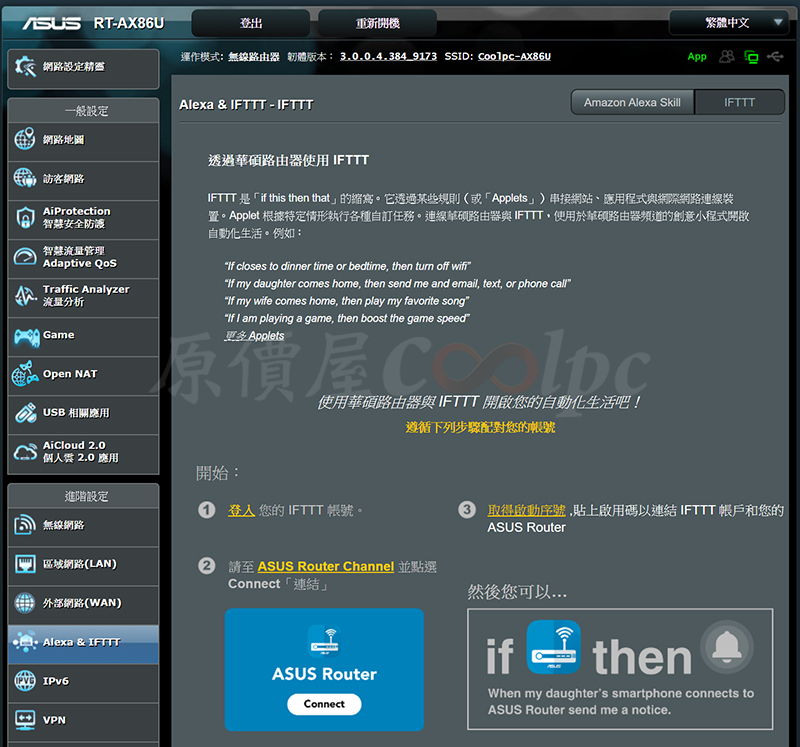
Task: Open the firmware version 3.0.0.4.384_9173 link
Action: coord(388,56)
